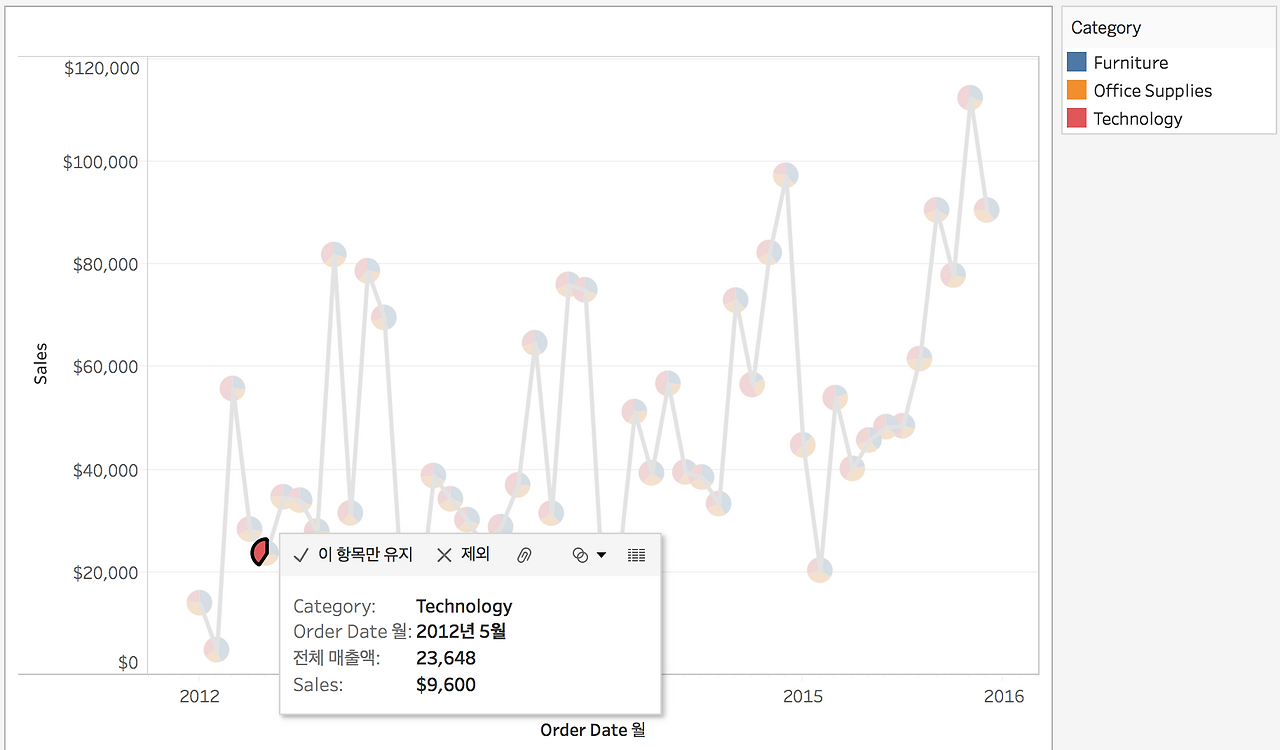Click the Sales vertical axis title
Image resolution: width=1280 pixels, height=750 pixels.
pos(41,364)
